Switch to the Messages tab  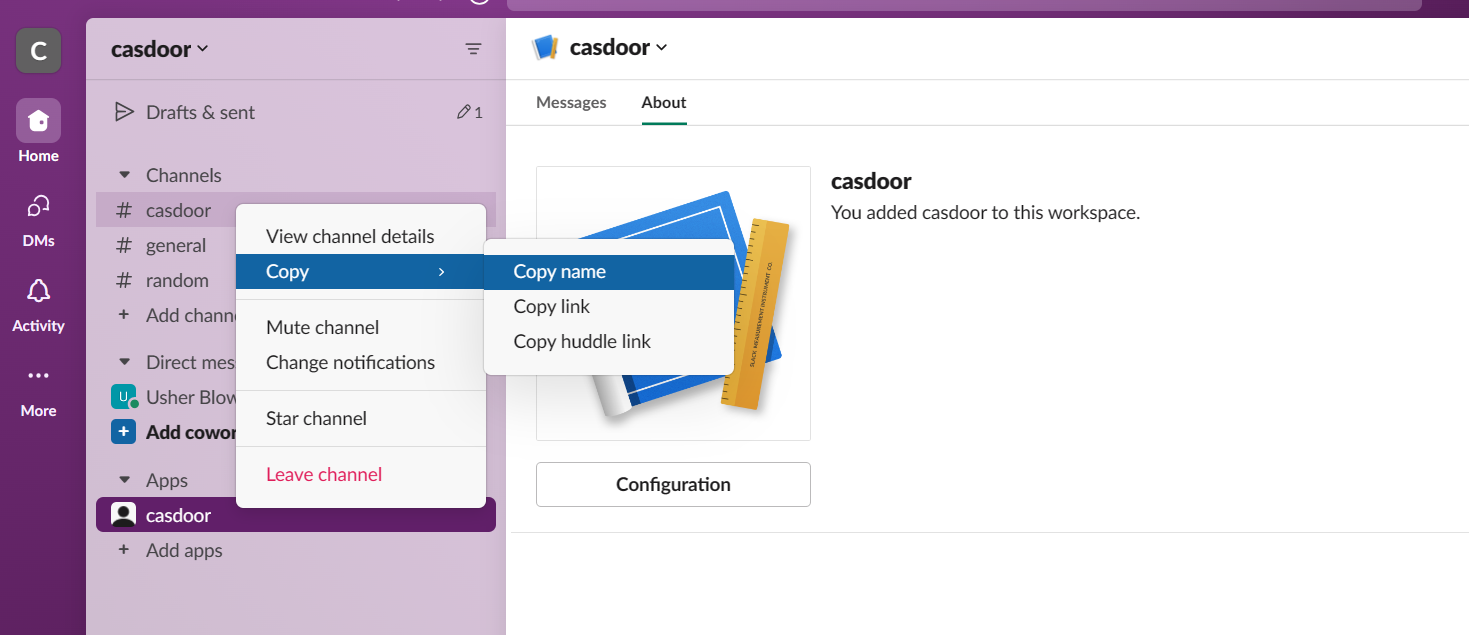coord(571,102)
